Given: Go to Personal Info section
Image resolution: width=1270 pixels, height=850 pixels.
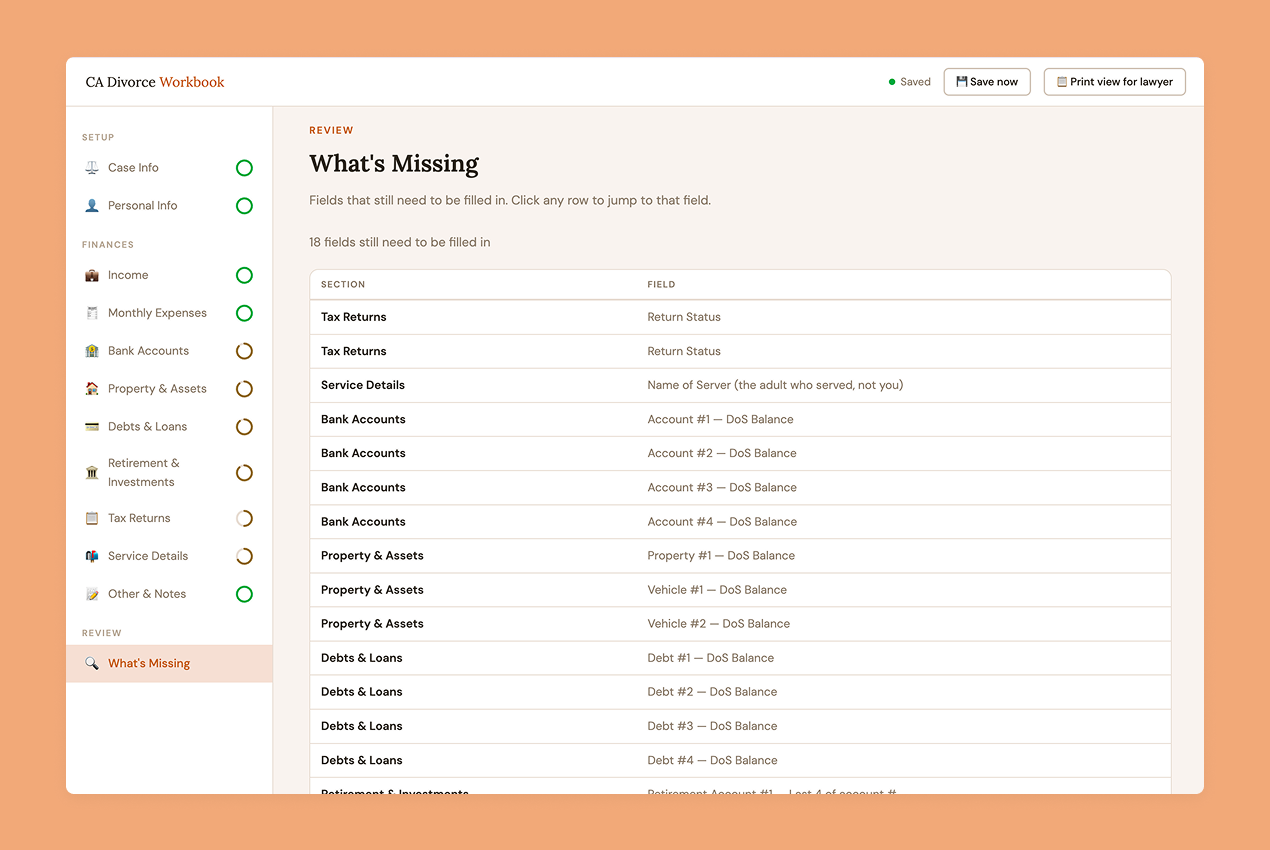Looking at the screenshot, I should pos(169,206).
